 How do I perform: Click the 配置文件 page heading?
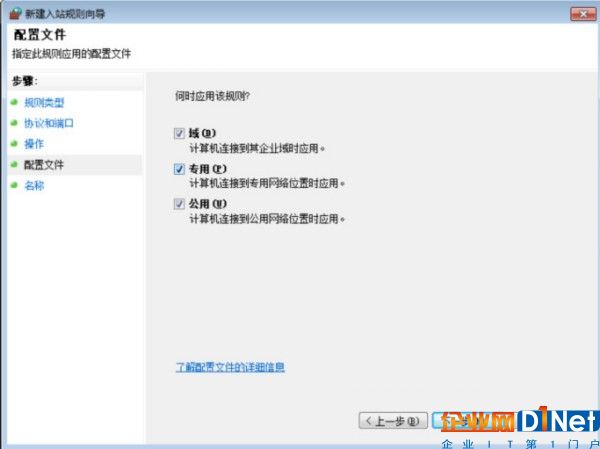(40, 35)
